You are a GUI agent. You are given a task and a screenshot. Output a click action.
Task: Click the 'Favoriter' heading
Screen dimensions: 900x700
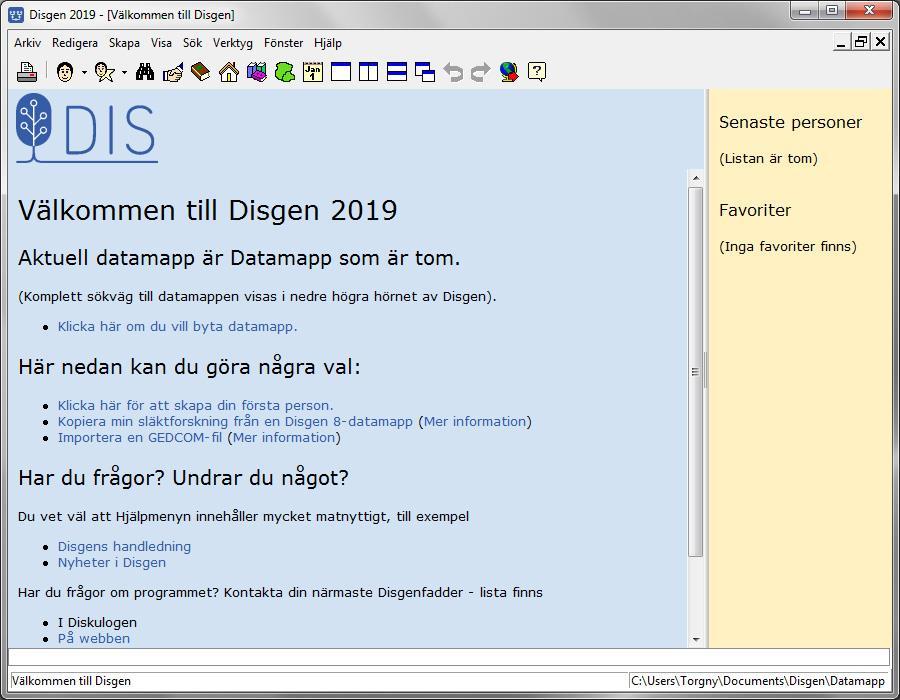(x=755, y=211)
